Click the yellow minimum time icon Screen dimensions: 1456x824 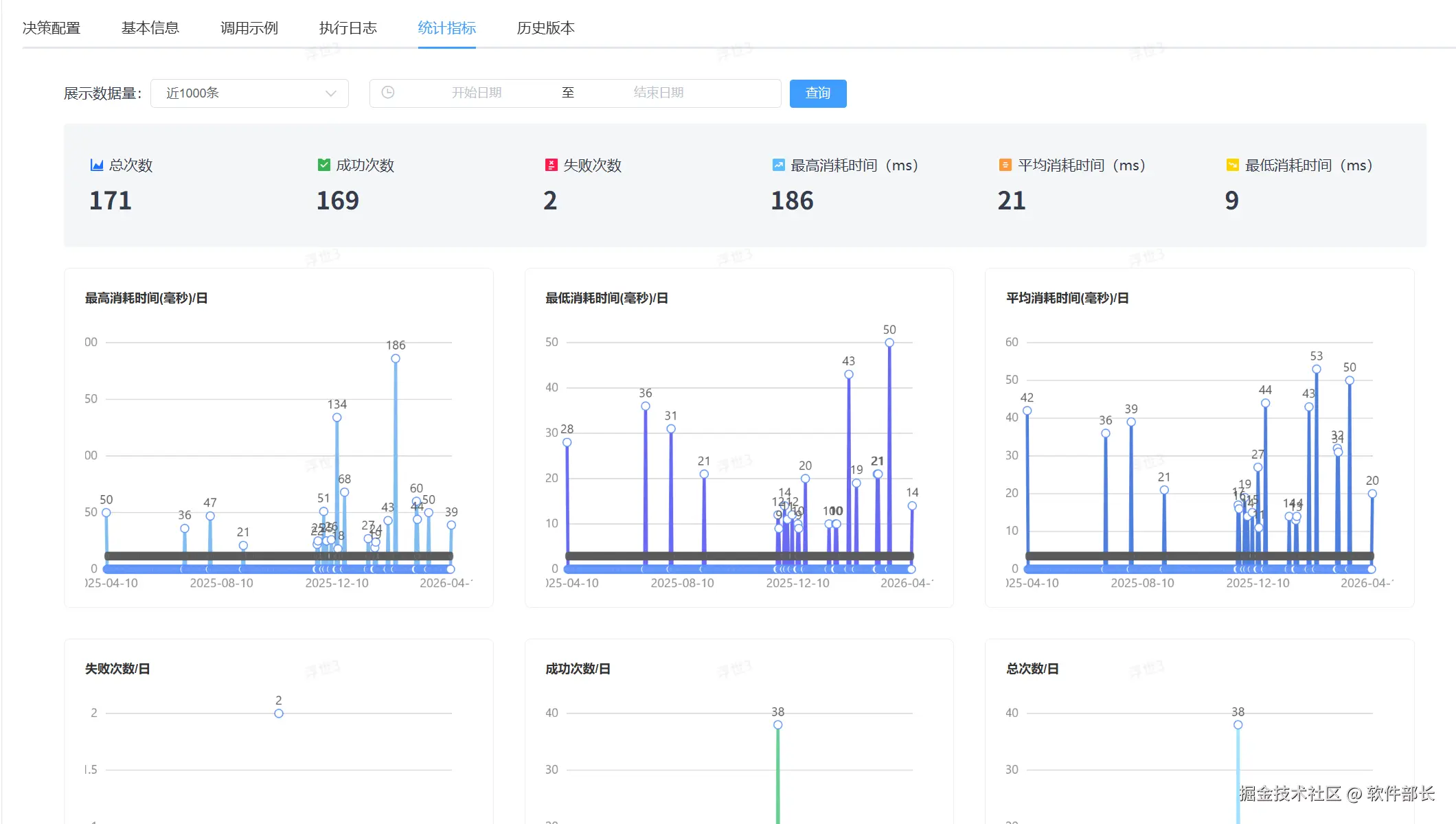click(1232, 165)
